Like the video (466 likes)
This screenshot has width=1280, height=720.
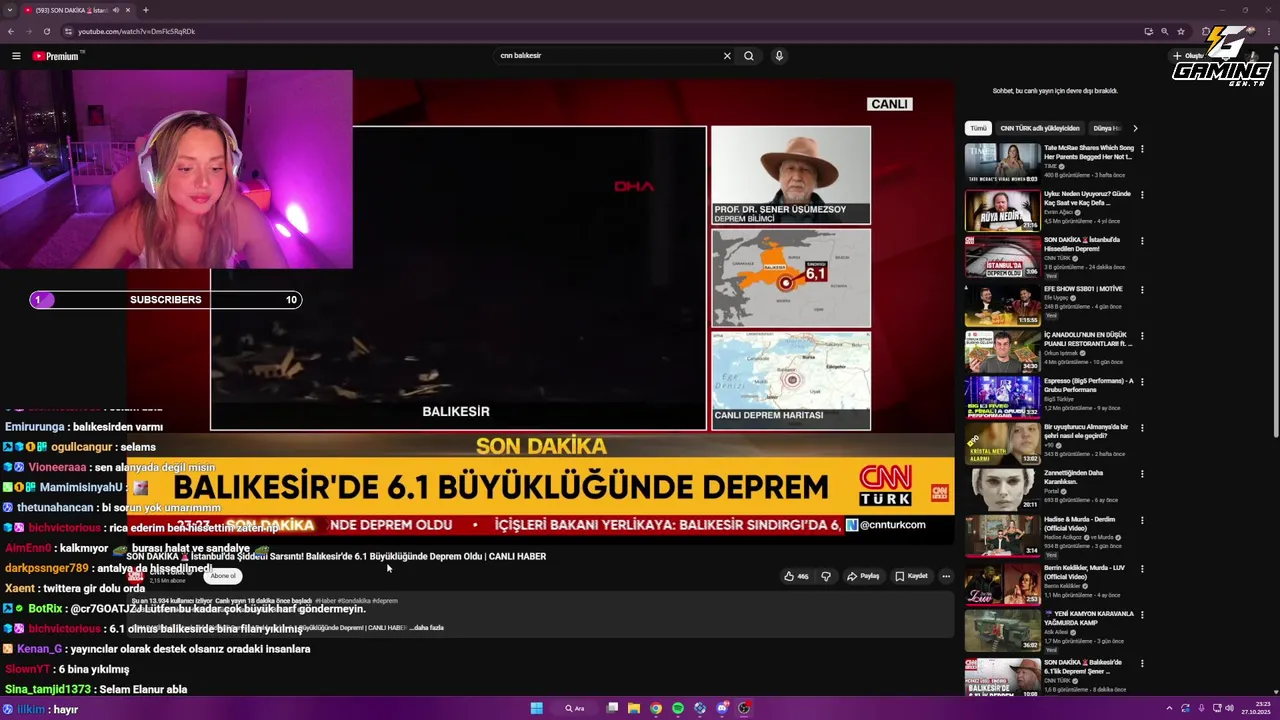796,576
